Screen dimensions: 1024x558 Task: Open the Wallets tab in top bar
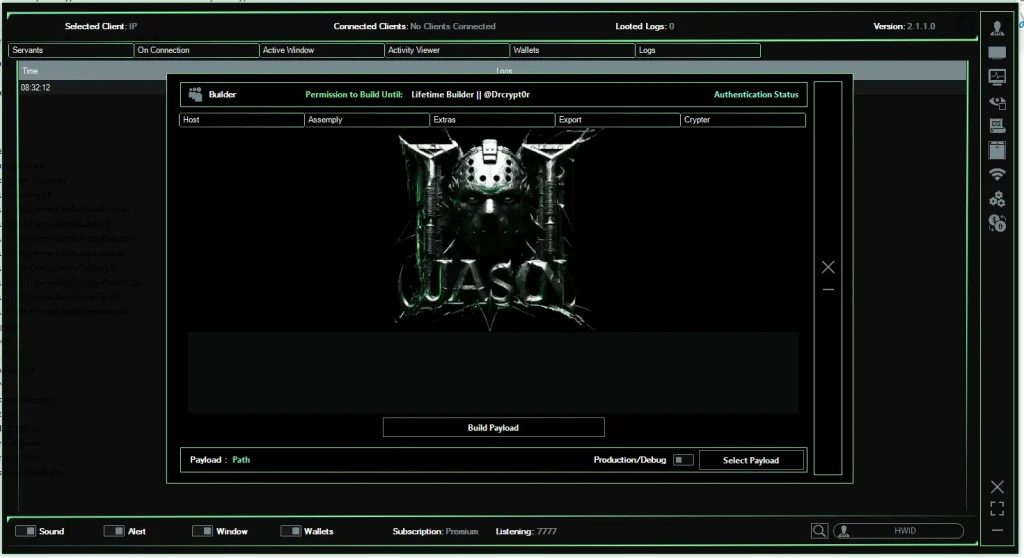tap(572, 50)
